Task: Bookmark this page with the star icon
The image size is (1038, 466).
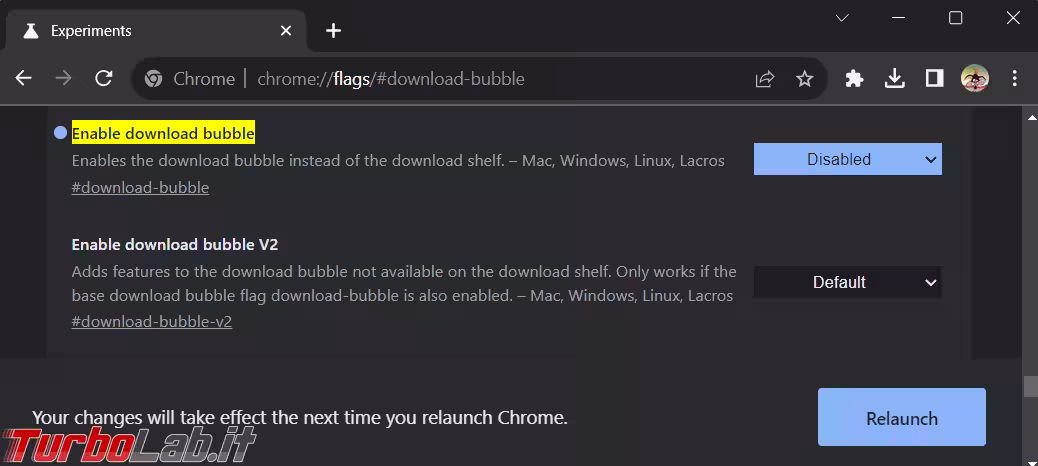Action: click(804, 79)
